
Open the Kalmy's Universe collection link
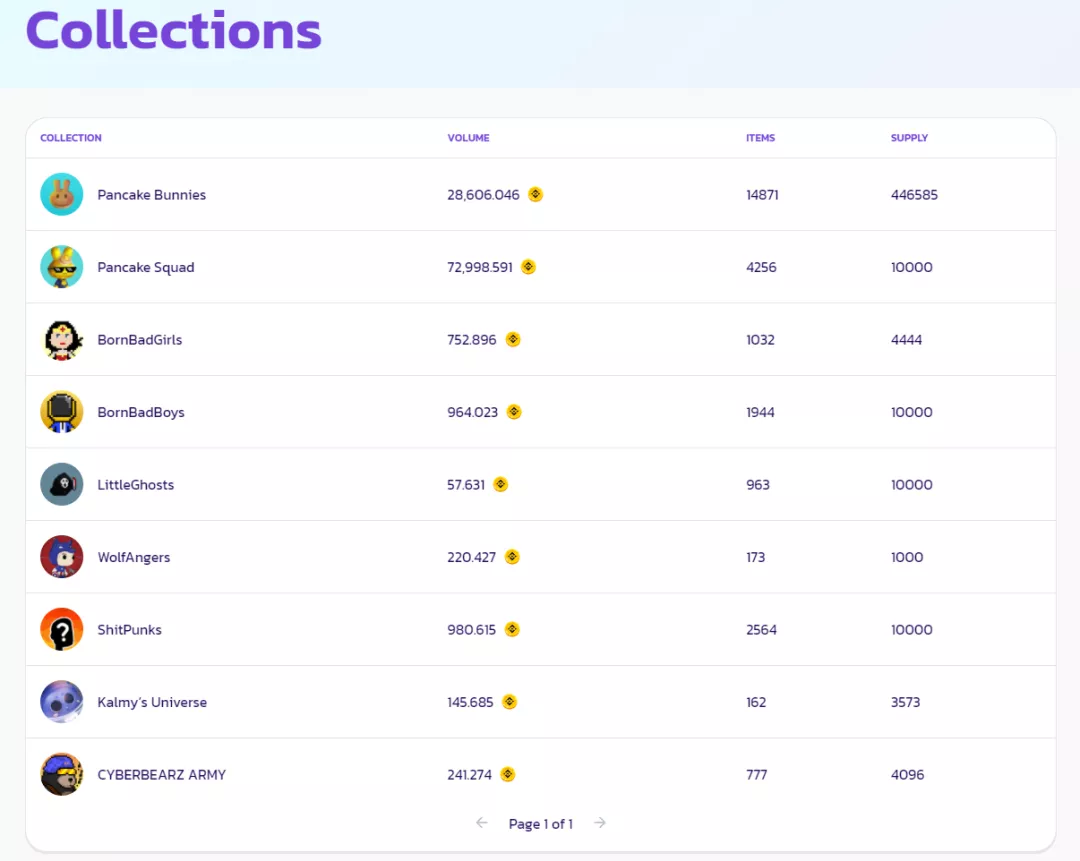(152, 703)
